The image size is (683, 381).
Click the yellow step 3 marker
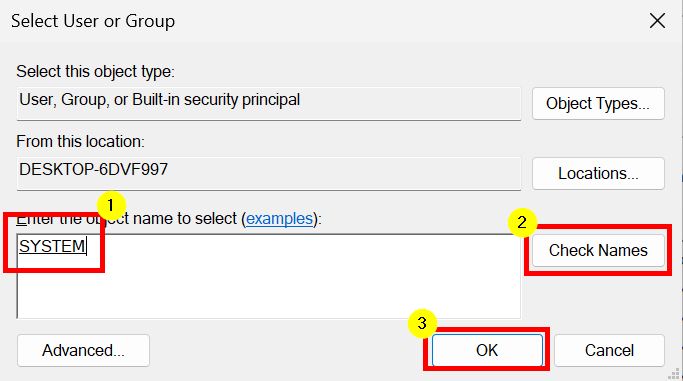click(x=422, y=324)
